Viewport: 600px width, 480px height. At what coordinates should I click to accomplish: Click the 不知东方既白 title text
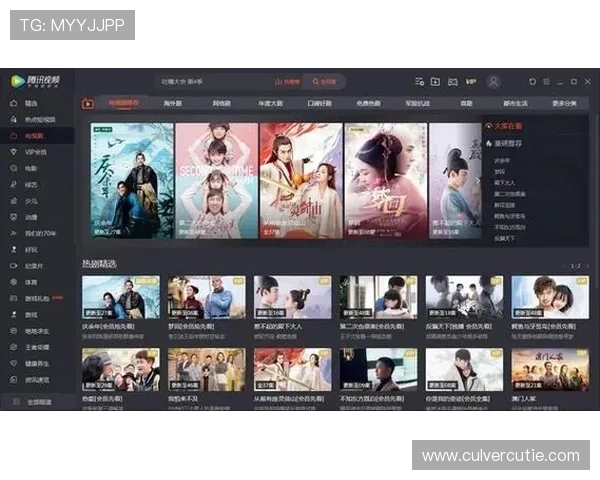coord(372,399)
